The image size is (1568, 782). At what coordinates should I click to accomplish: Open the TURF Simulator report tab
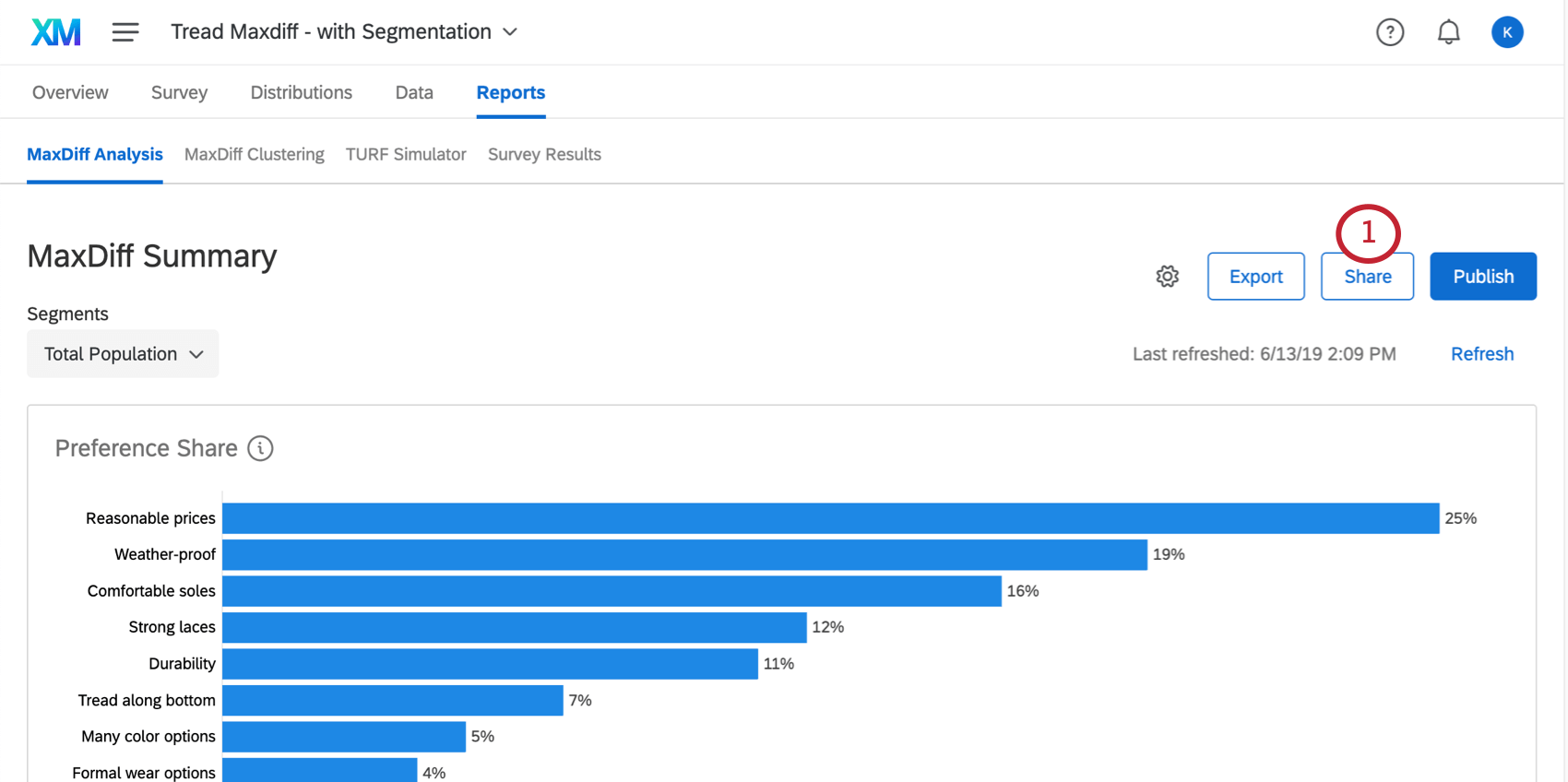[x=406, y=154]
